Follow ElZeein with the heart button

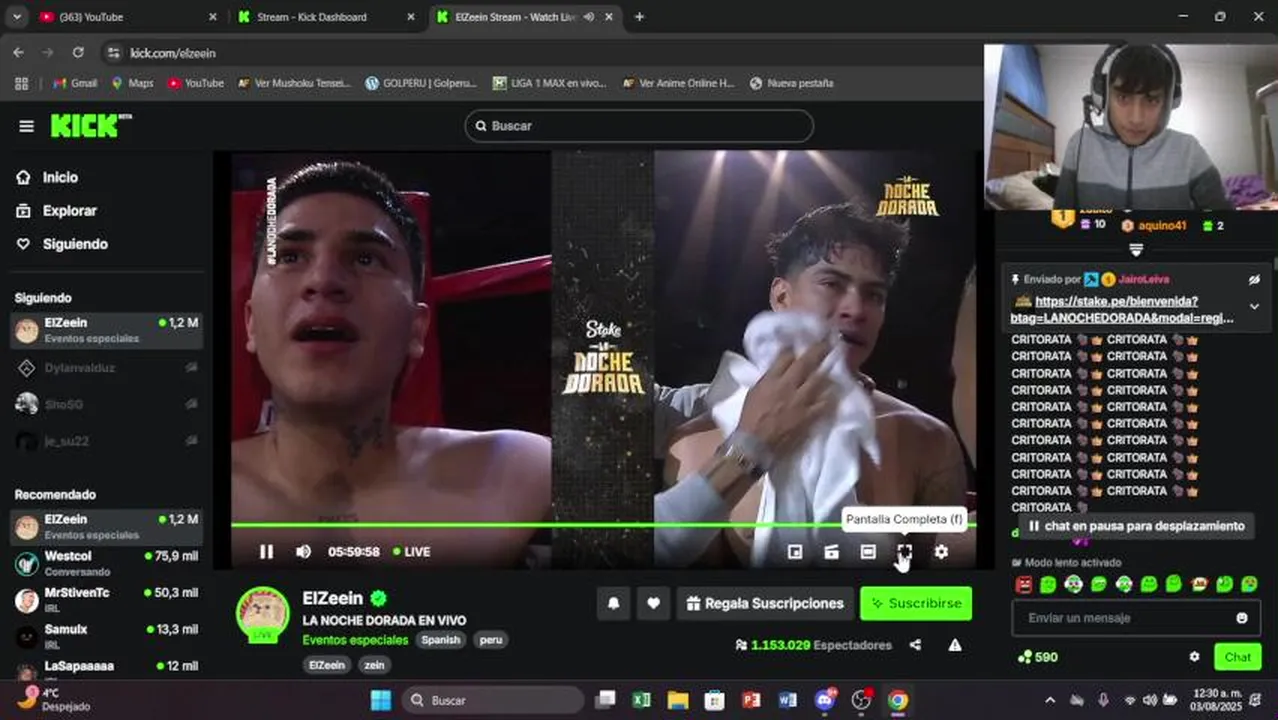pyautogui.click(x=653, y=603)
